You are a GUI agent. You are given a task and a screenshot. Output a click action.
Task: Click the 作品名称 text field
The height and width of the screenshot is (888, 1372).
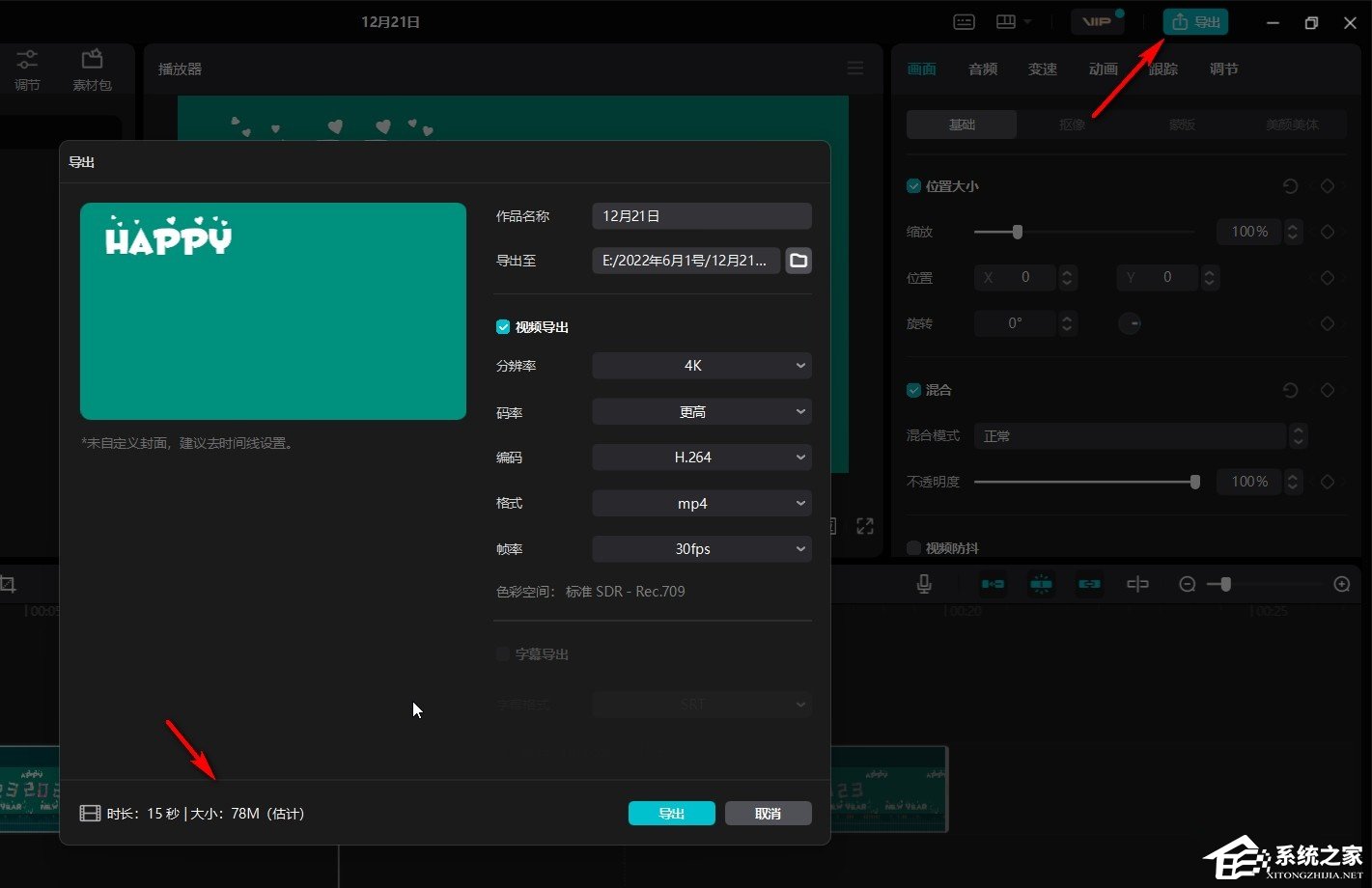(x=701, y=216)
